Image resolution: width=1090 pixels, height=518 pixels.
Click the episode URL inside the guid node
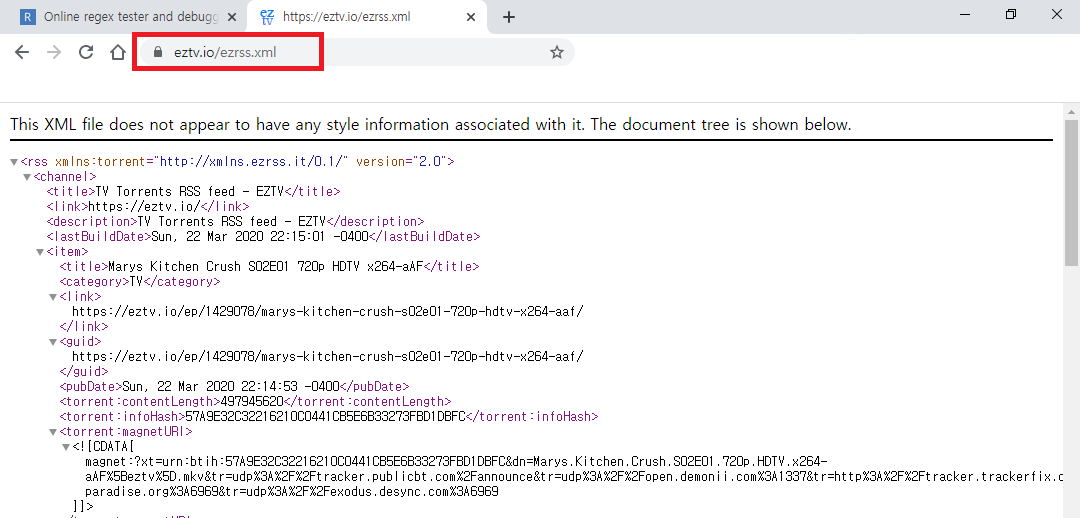click(x=327, y=357)
